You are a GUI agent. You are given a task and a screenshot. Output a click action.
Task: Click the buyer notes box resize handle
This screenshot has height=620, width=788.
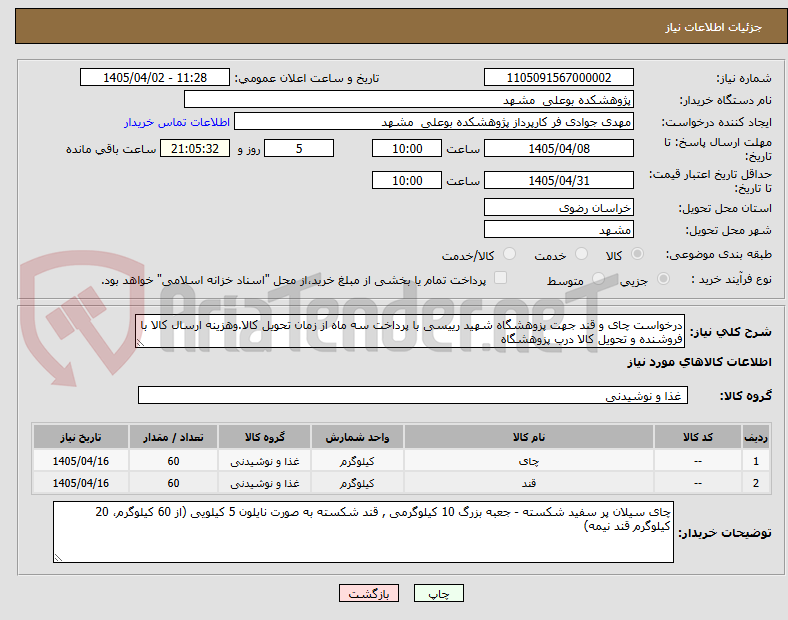pos(58,557)
